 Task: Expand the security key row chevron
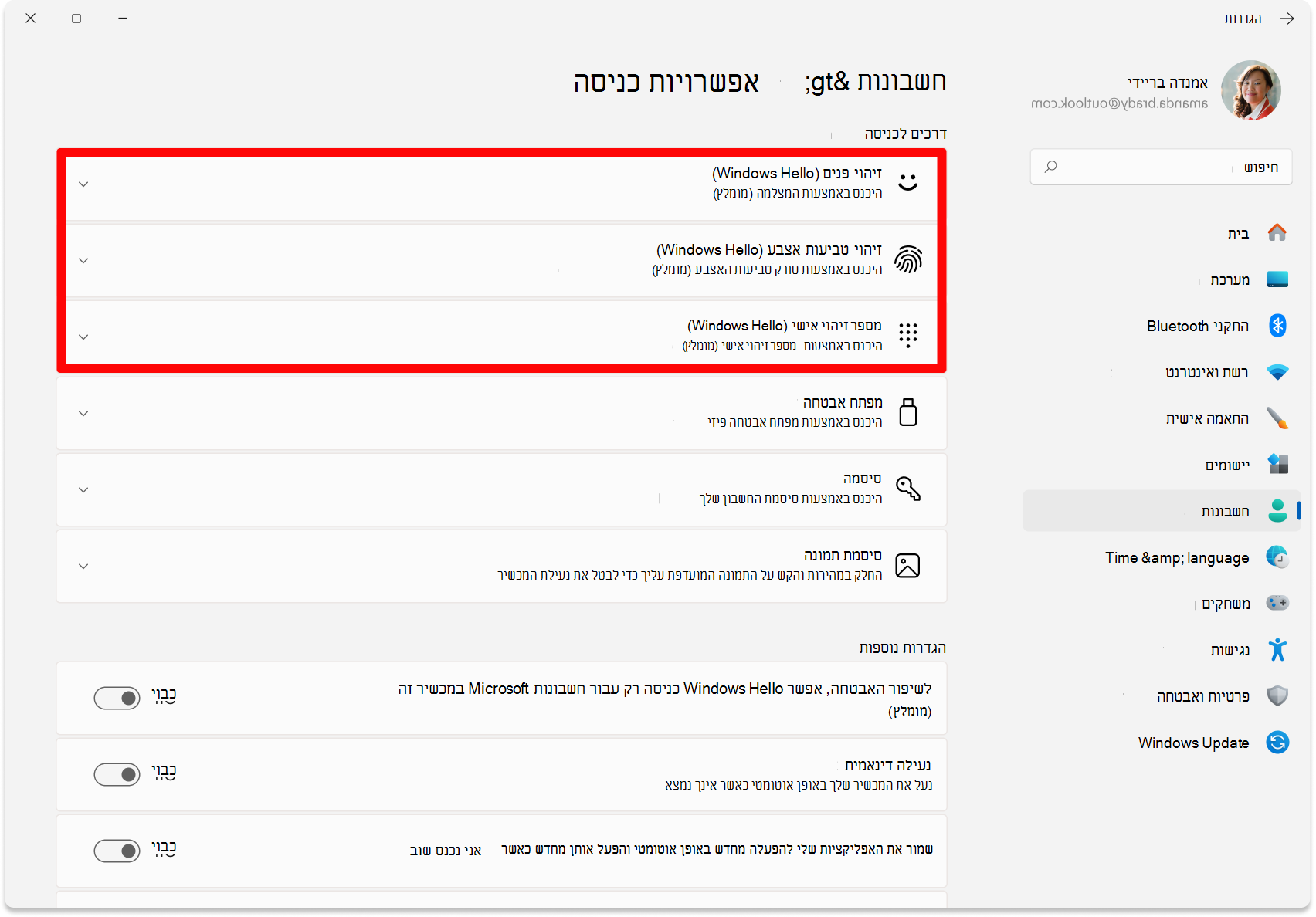(83, 413)
